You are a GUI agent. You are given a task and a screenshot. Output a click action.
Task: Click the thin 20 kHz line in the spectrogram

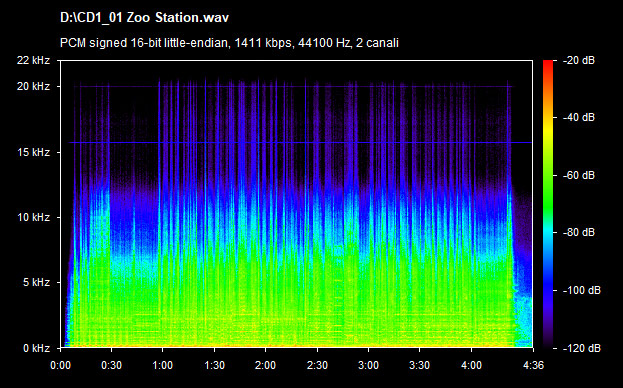[294, 86]
